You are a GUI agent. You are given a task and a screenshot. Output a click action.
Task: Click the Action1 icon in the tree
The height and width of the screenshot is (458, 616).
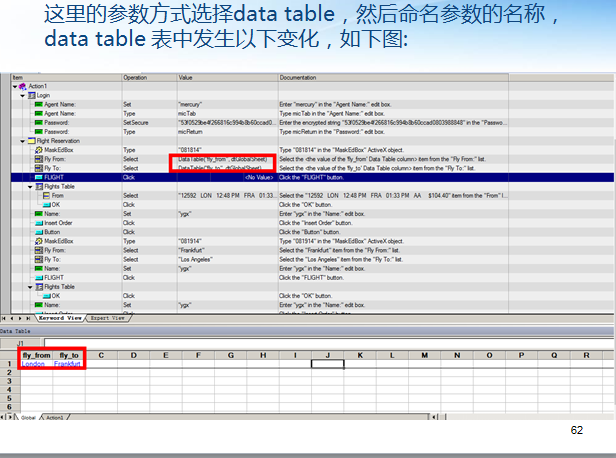[x=23, y=86]
